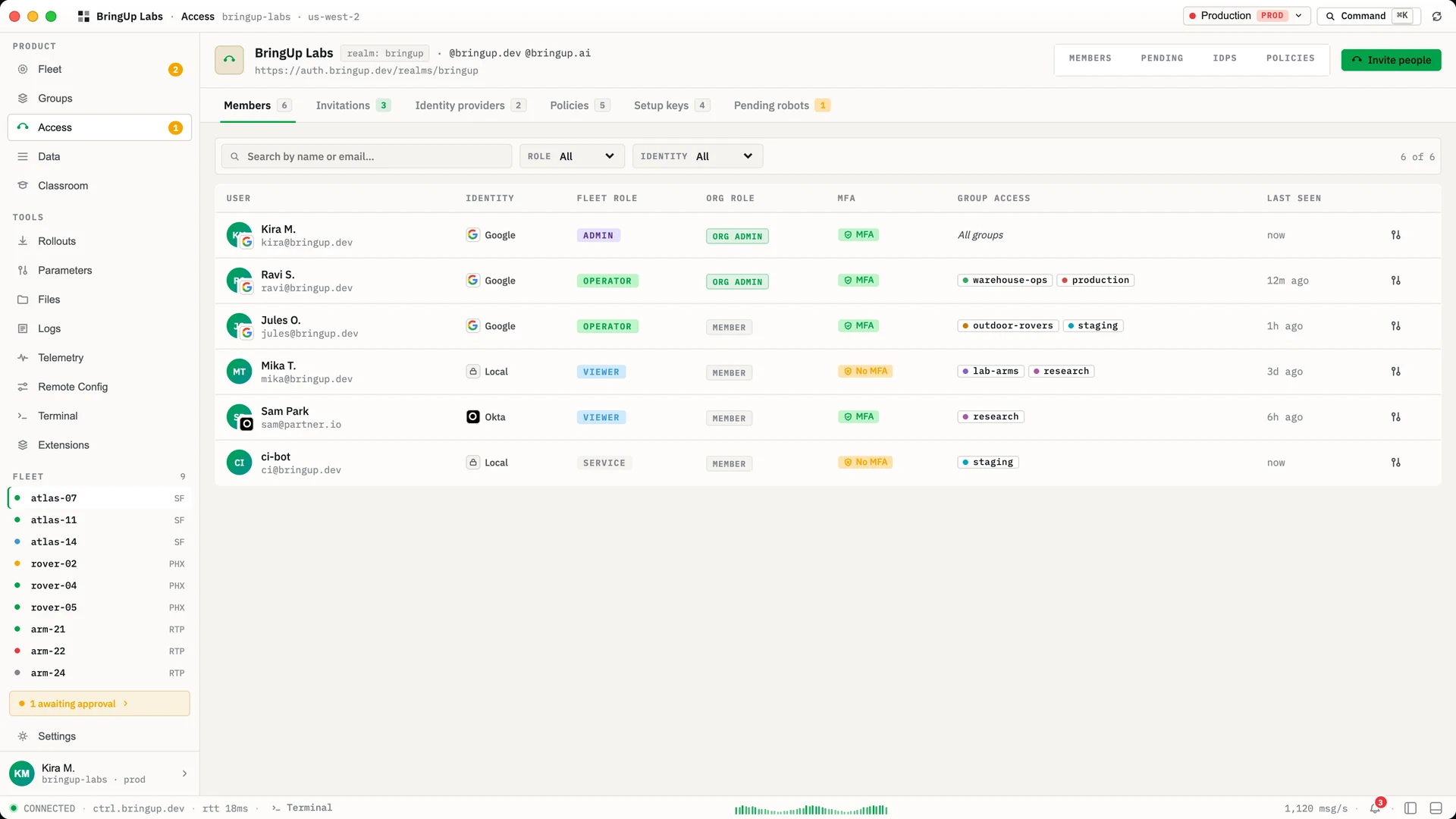Switch to the Invitations tab
This screenshot has height=819, width=1456.
click(353, 105)
